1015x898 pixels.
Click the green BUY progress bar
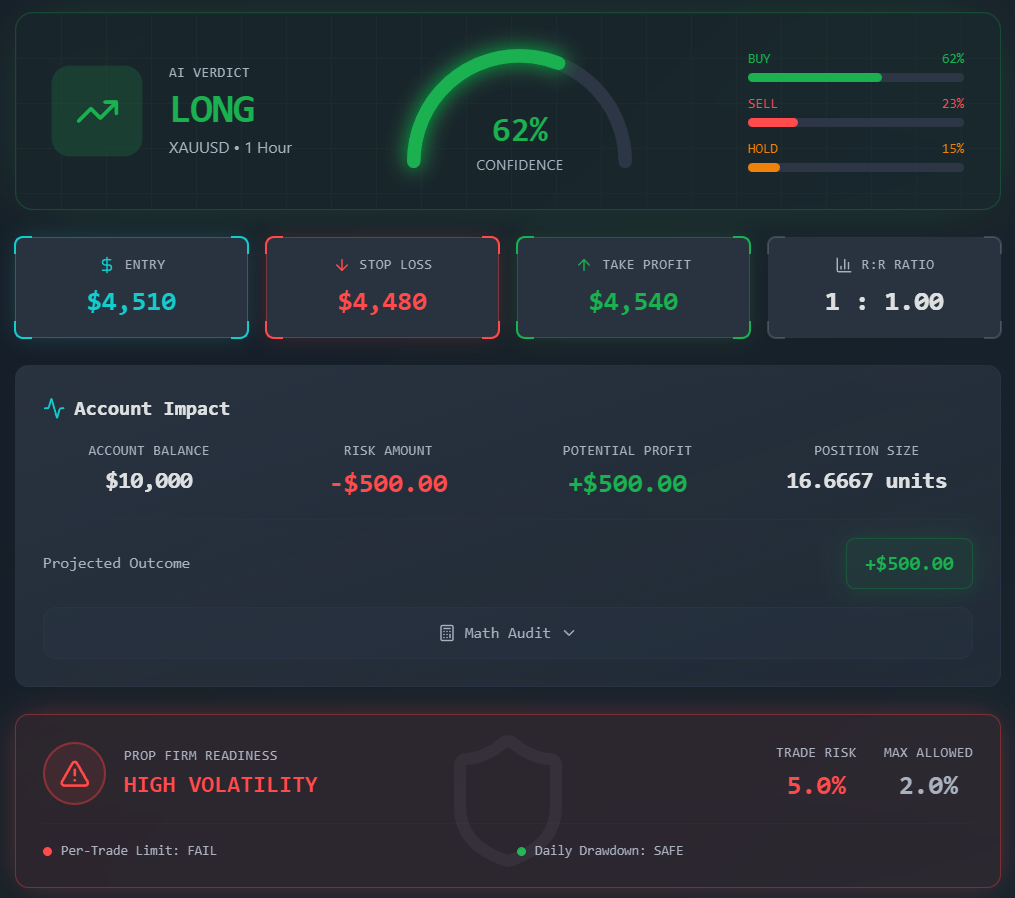click(x=814, y=77)
